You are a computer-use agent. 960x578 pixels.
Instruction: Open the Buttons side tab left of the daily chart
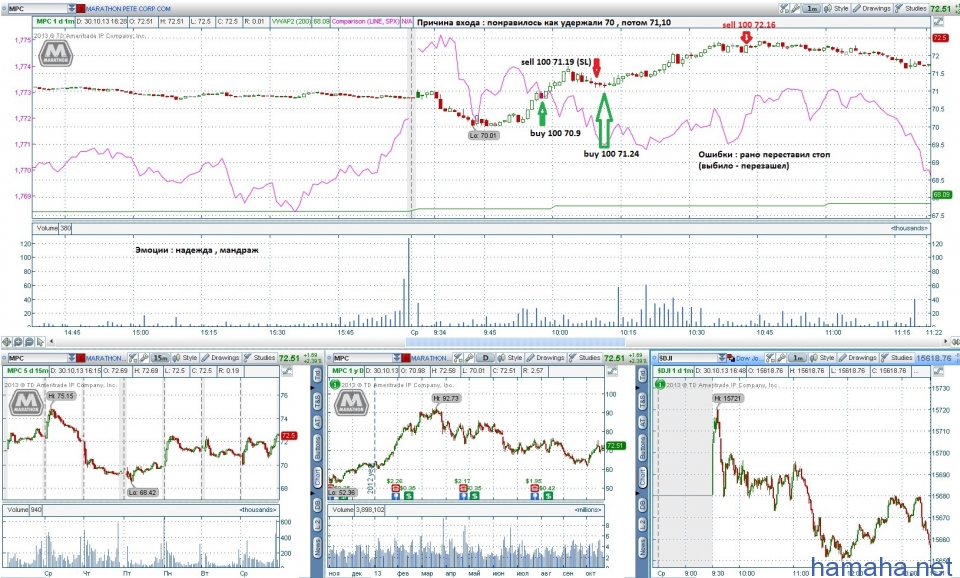pos(318,448)
